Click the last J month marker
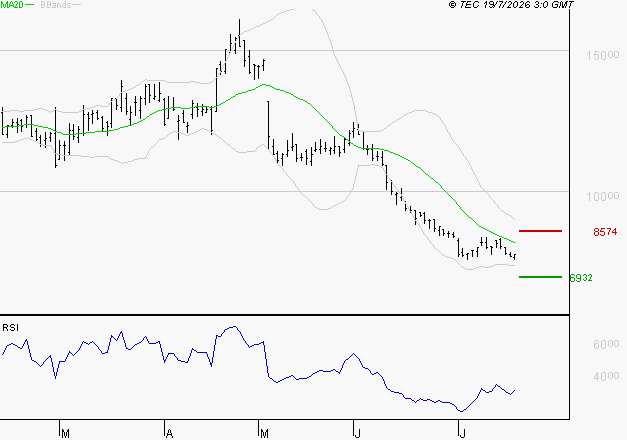This screenshot has height=440, width=627. point(463,434)
